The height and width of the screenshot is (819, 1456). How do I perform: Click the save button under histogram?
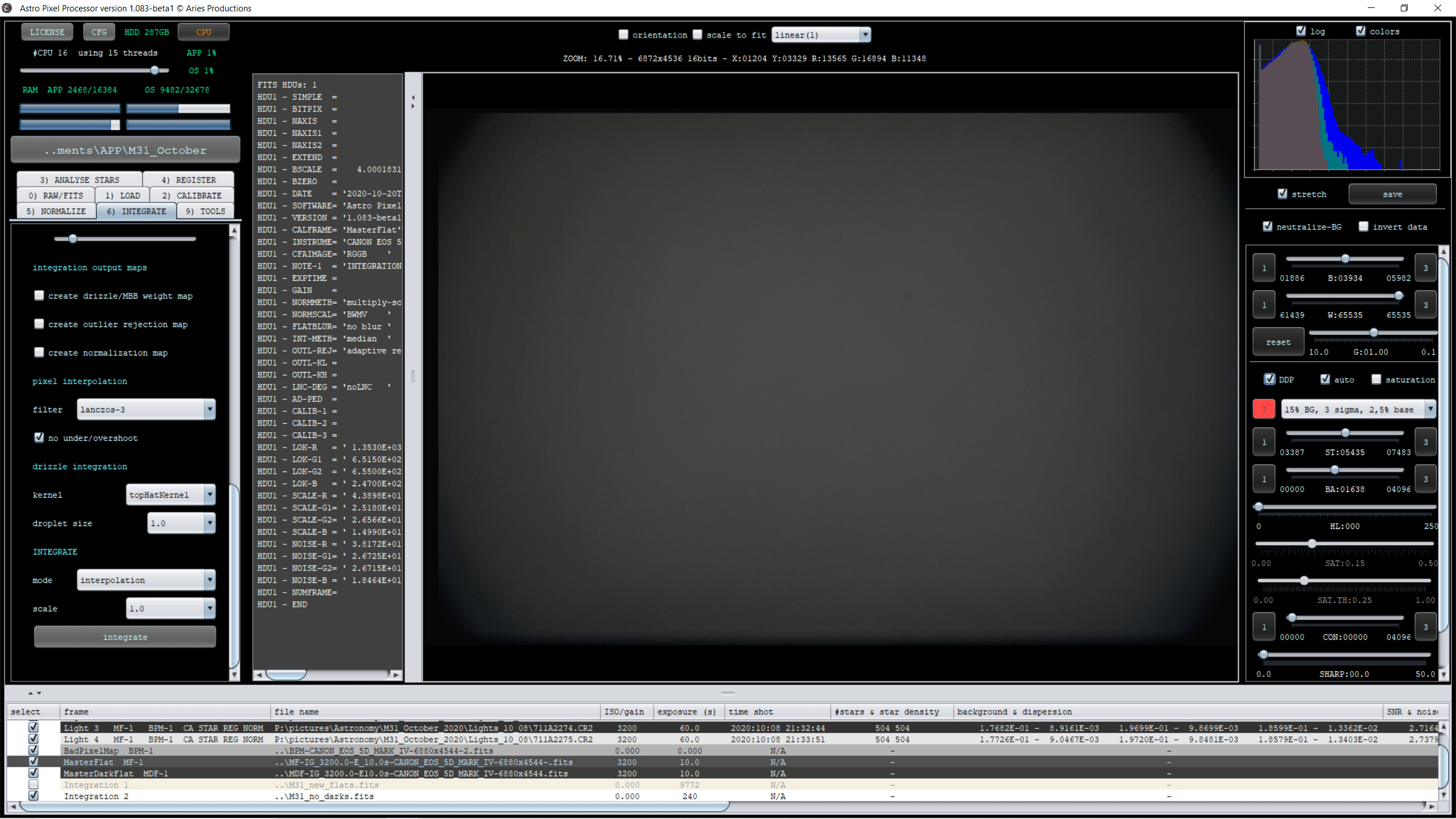click(x=1392, y=194)
